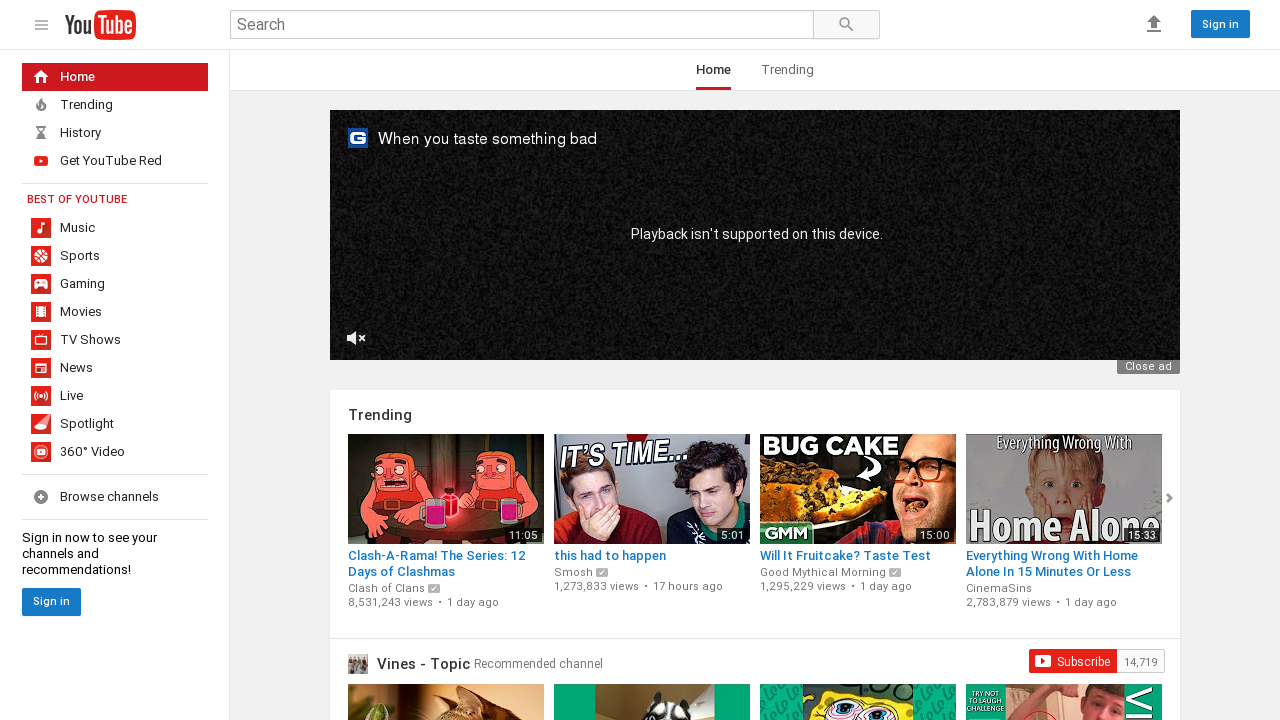The width and height of the screenshot is (1280, 720).
Task: Open the Smosh channel link
Action: 573,573
